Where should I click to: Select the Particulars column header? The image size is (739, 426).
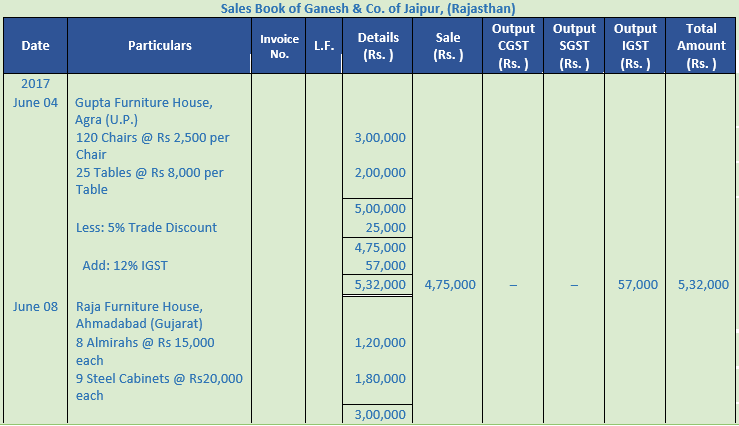point(160,45)
